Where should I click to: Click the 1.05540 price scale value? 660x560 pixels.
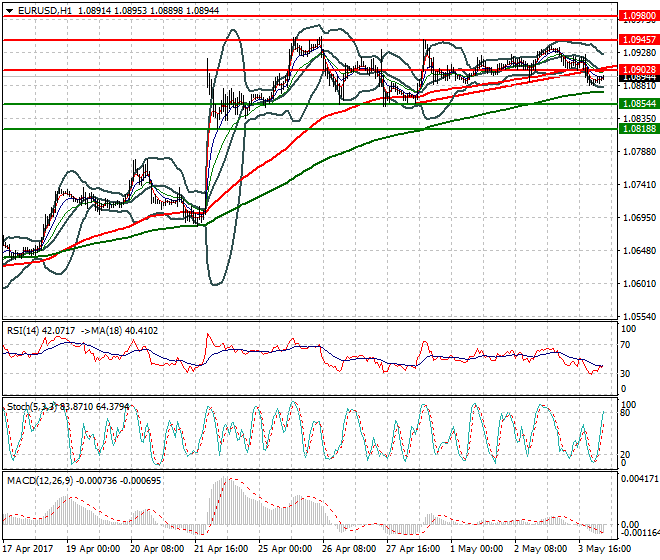(x=639, y=317)
